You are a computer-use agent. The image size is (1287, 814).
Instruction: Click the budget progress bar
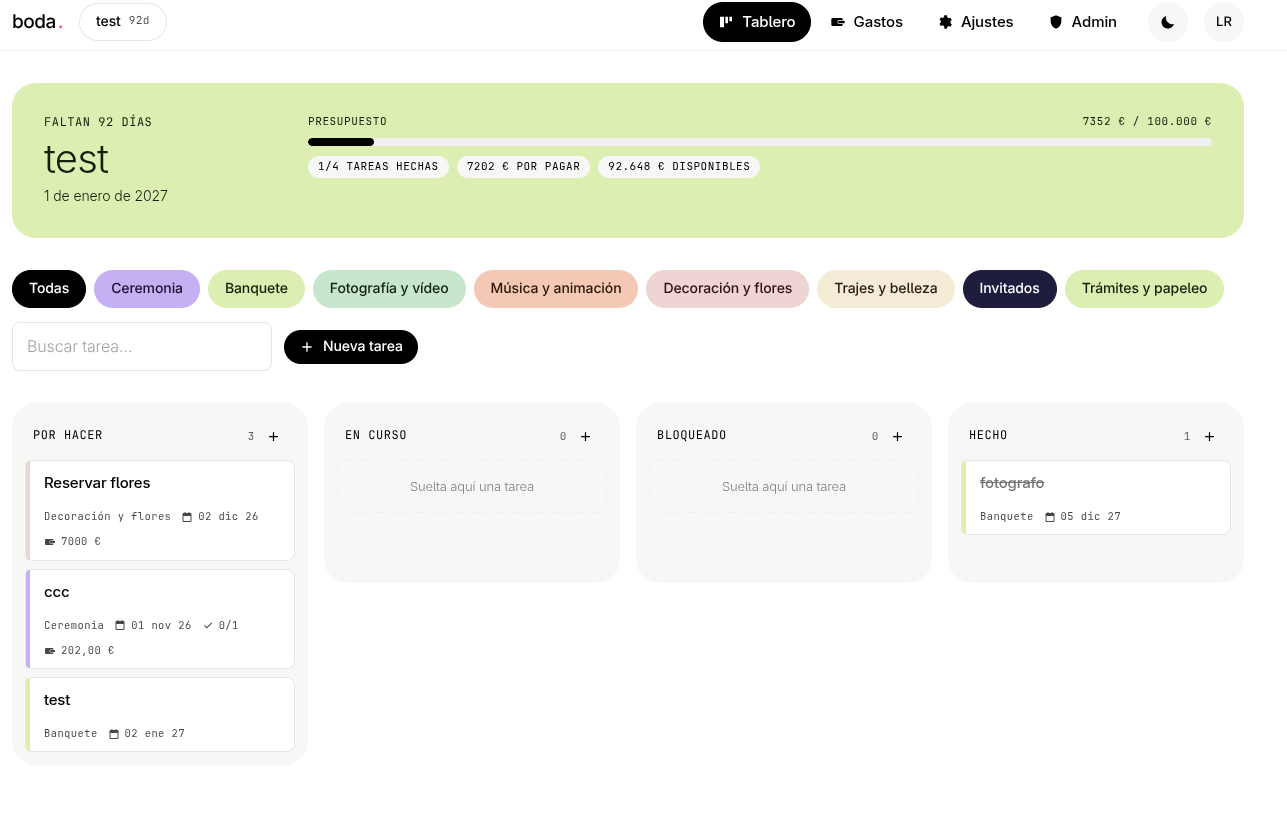pos(760,142)
